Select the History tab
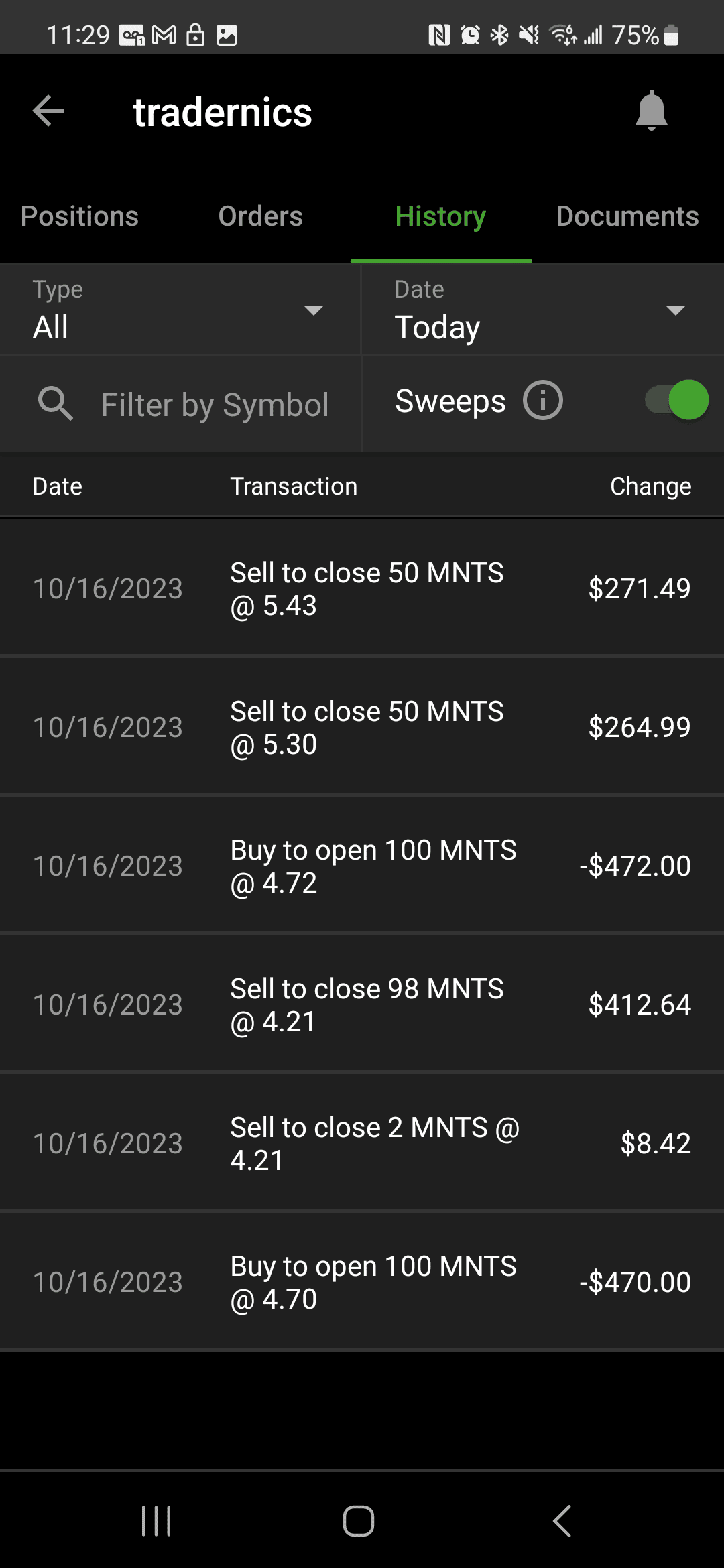724x1568 pixels. click(x=440, y=216)
